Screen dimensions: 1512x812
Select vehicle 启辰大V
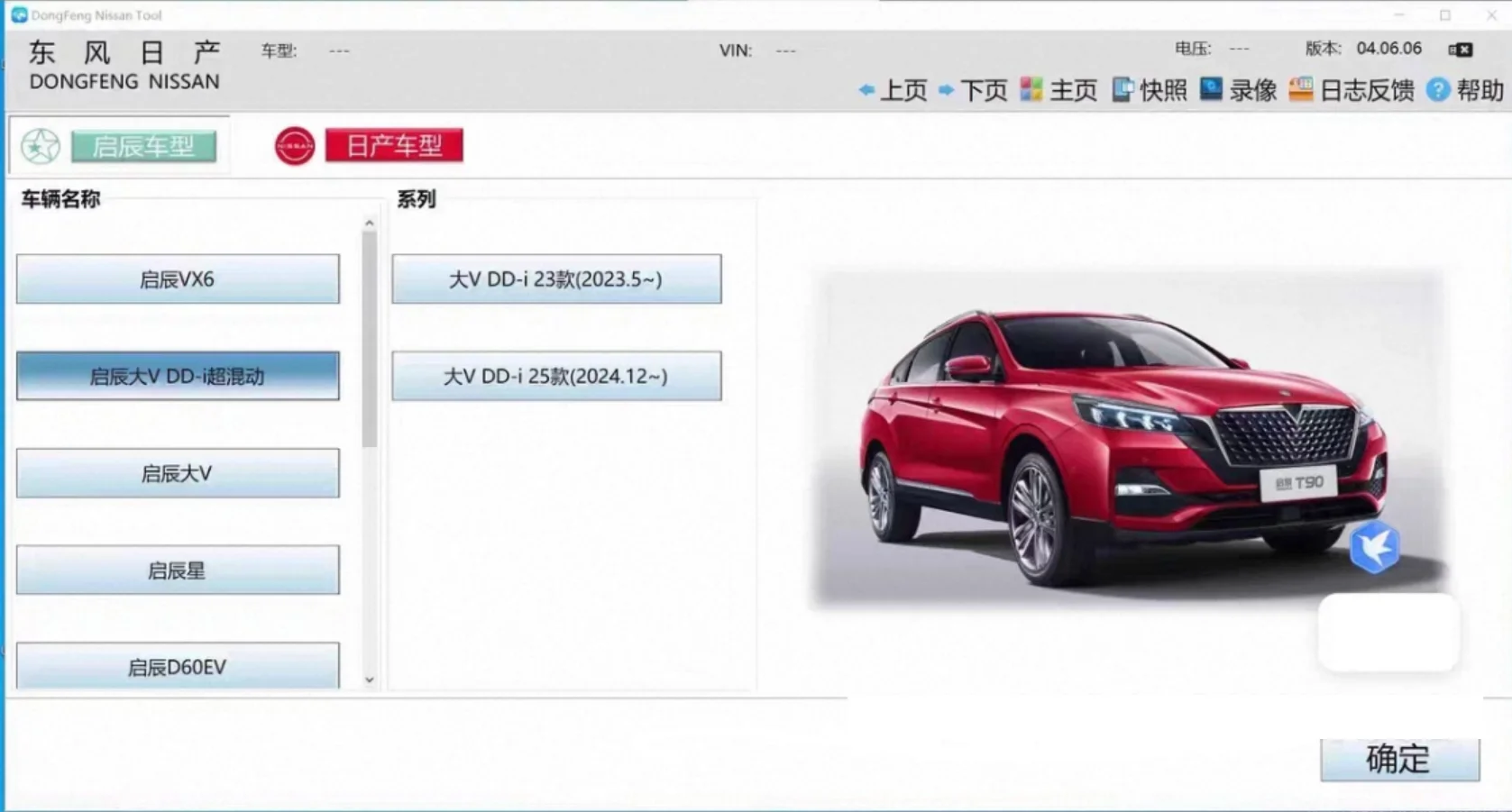(x=178, y=473)
